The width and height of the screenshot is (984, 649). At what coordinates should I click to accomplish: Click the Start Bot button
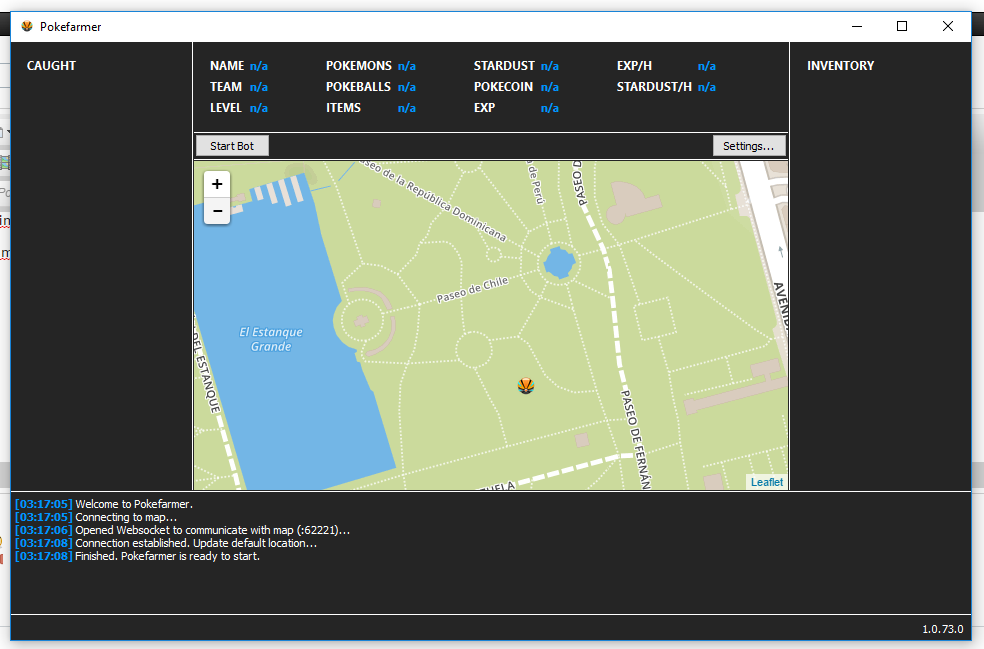click(x=232, y=146)
